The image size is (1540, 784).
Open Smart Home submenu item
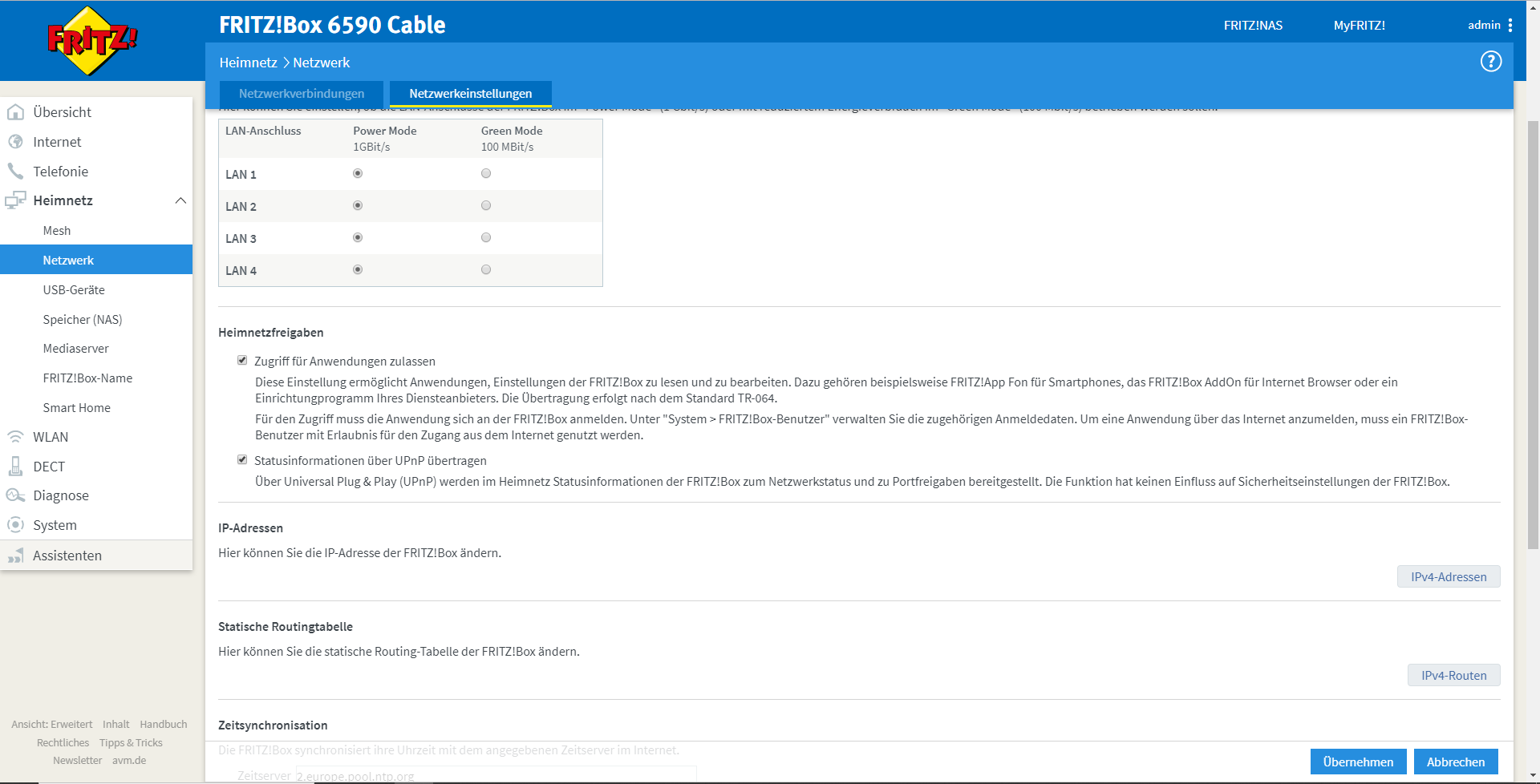click(77, 408)
